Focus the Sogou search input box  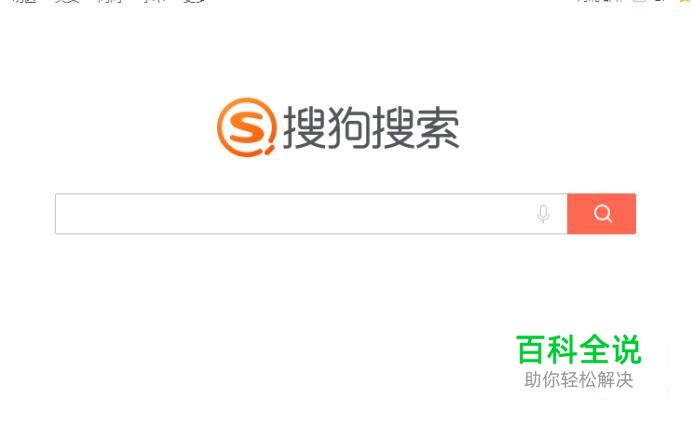(311, 214)
